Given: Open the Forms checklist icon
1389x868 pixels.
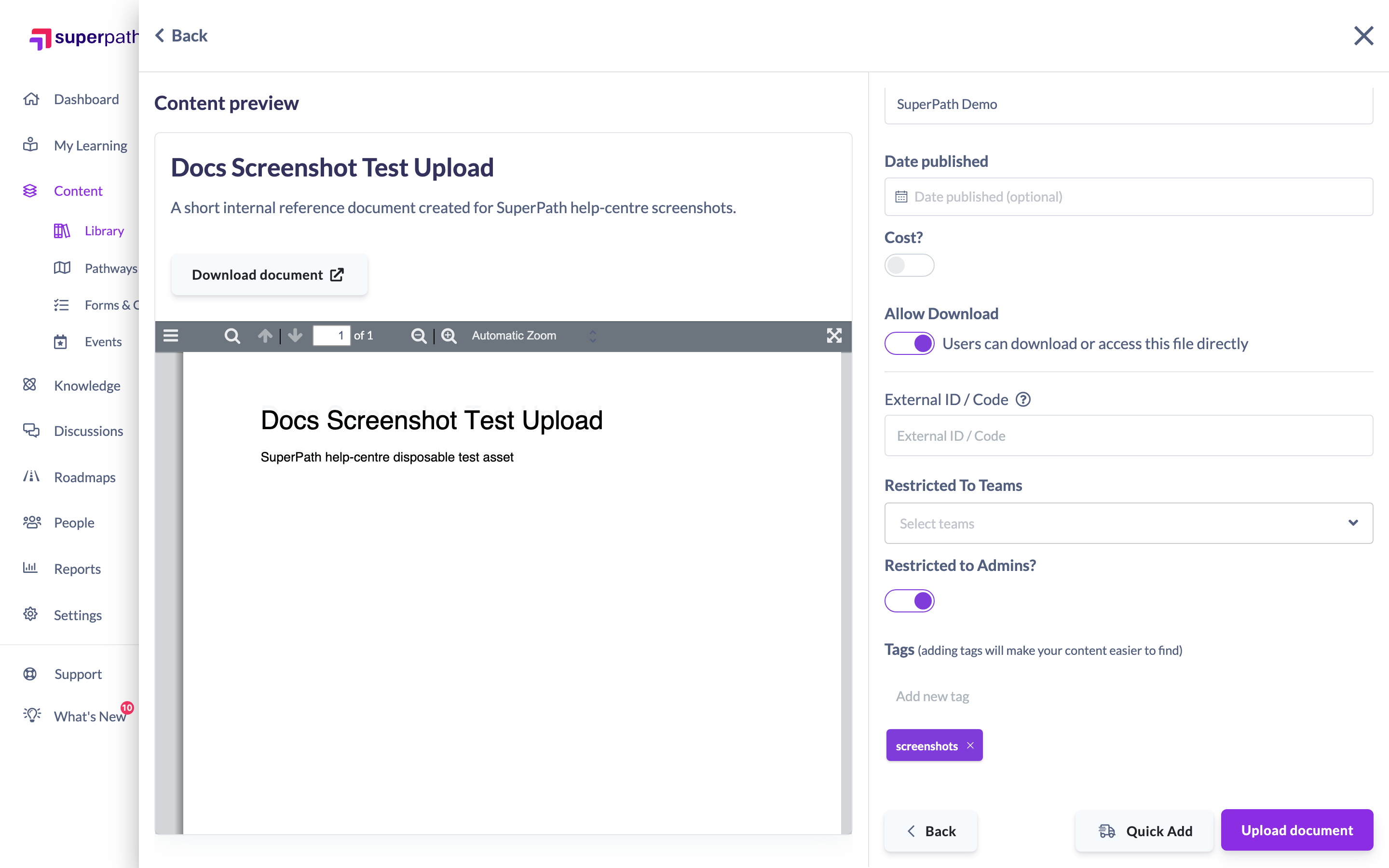Looking at the screenshot, I should coord(61,305).
